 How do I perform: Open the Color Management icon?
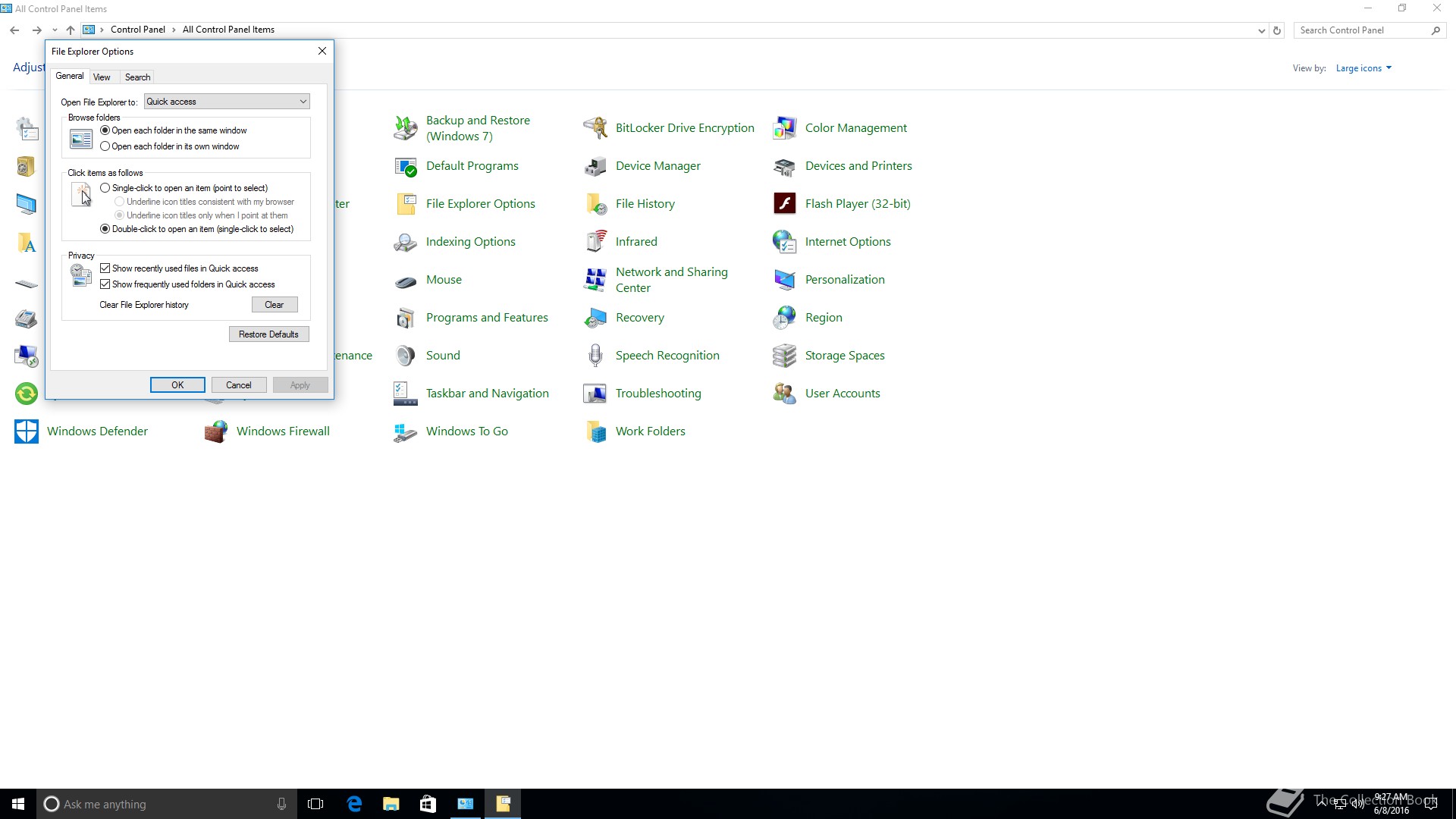[785, 128]
